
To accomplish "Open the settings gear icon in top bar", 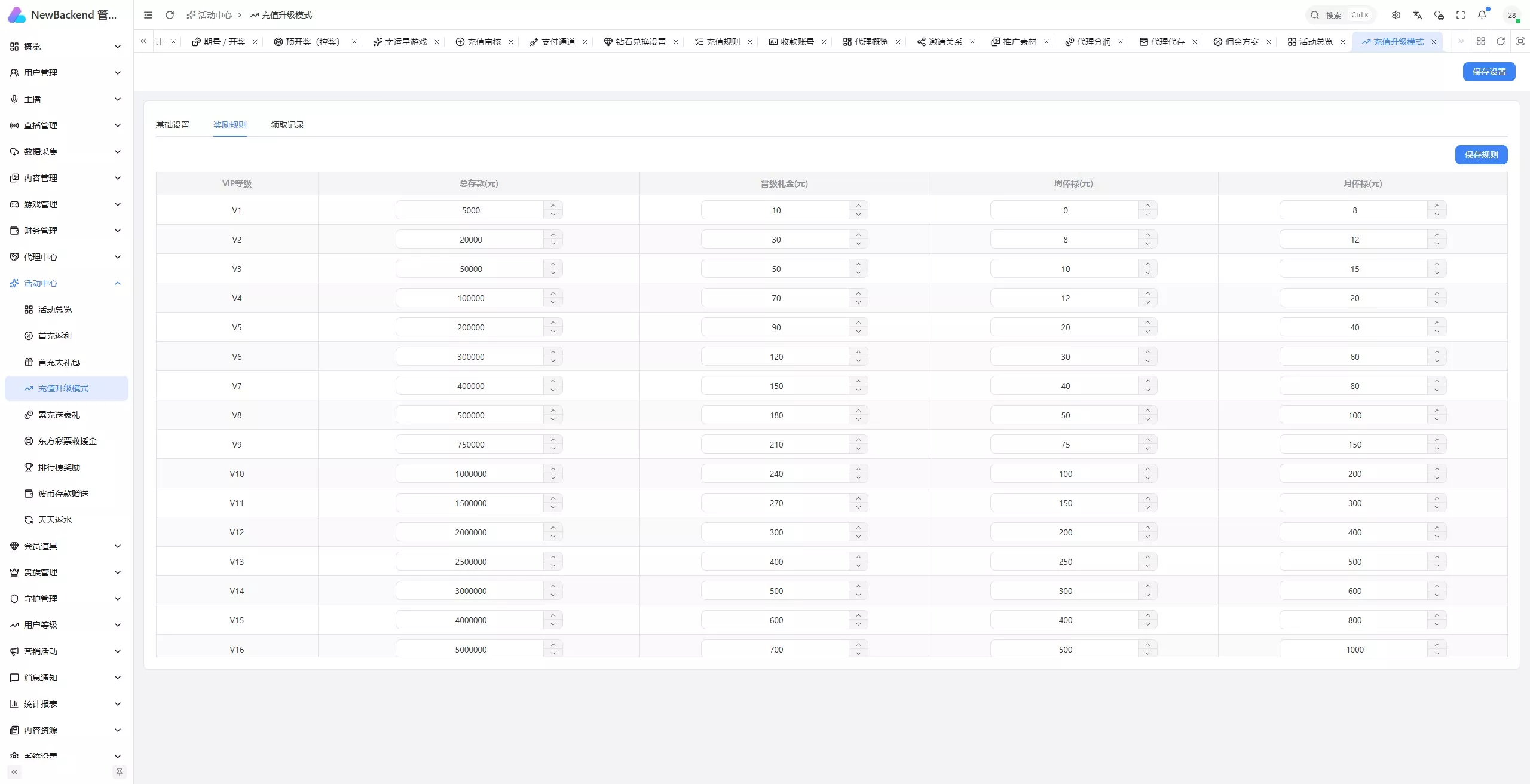I will (x=1396, y=15).
